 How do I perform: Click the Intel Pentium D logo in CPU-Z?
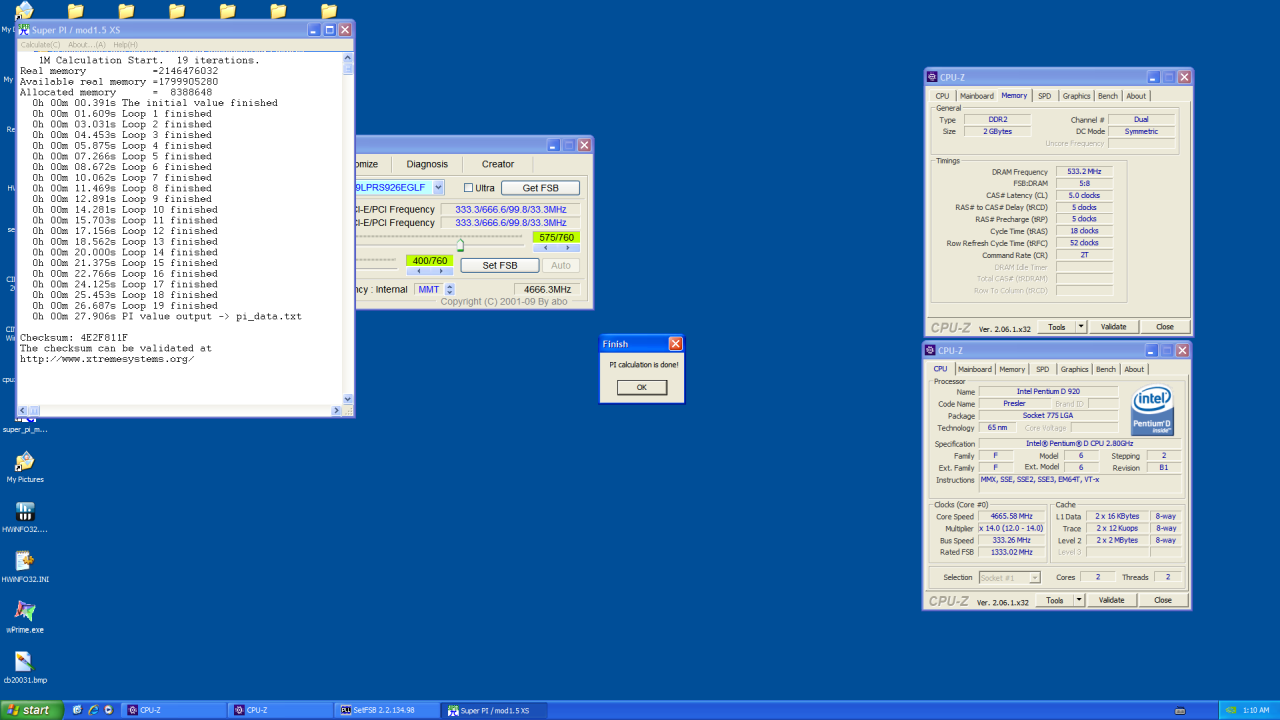tap(1152, 411)
